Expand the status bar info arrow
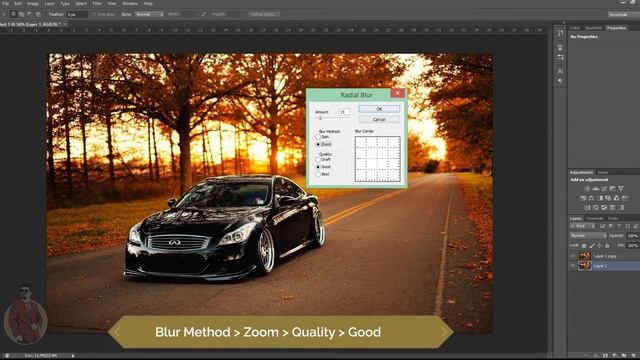This screenshot has width=640, height=360. pyautogui.click(x=73, y=356)
